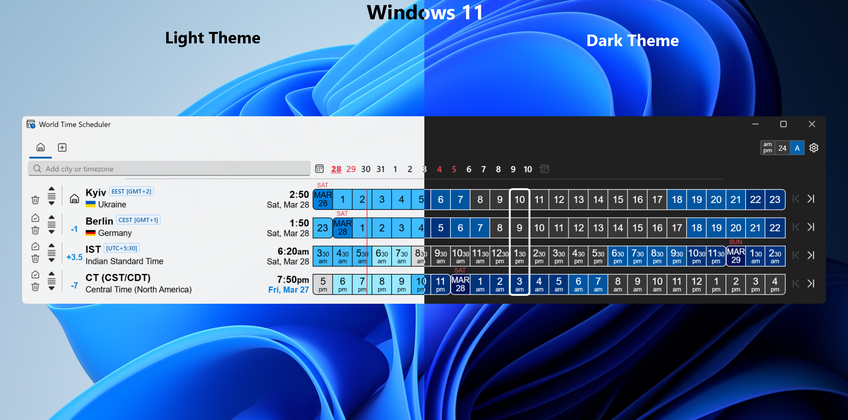This screenshot has width=848, height=420.
Task: Open the Home tab
Action: click(40, 148)
